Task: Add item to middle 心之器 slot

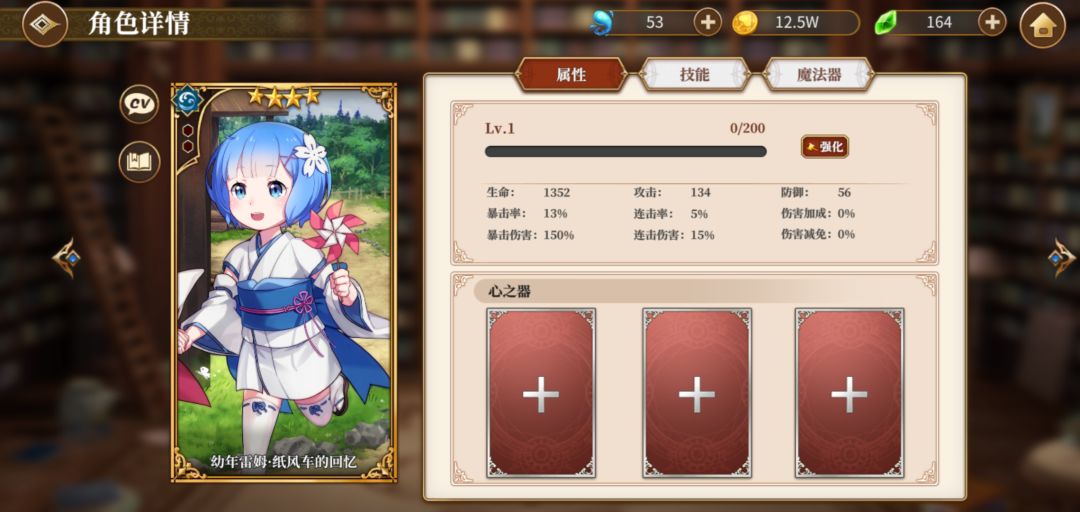Action: pyautogui.click(x=697, y=393)
